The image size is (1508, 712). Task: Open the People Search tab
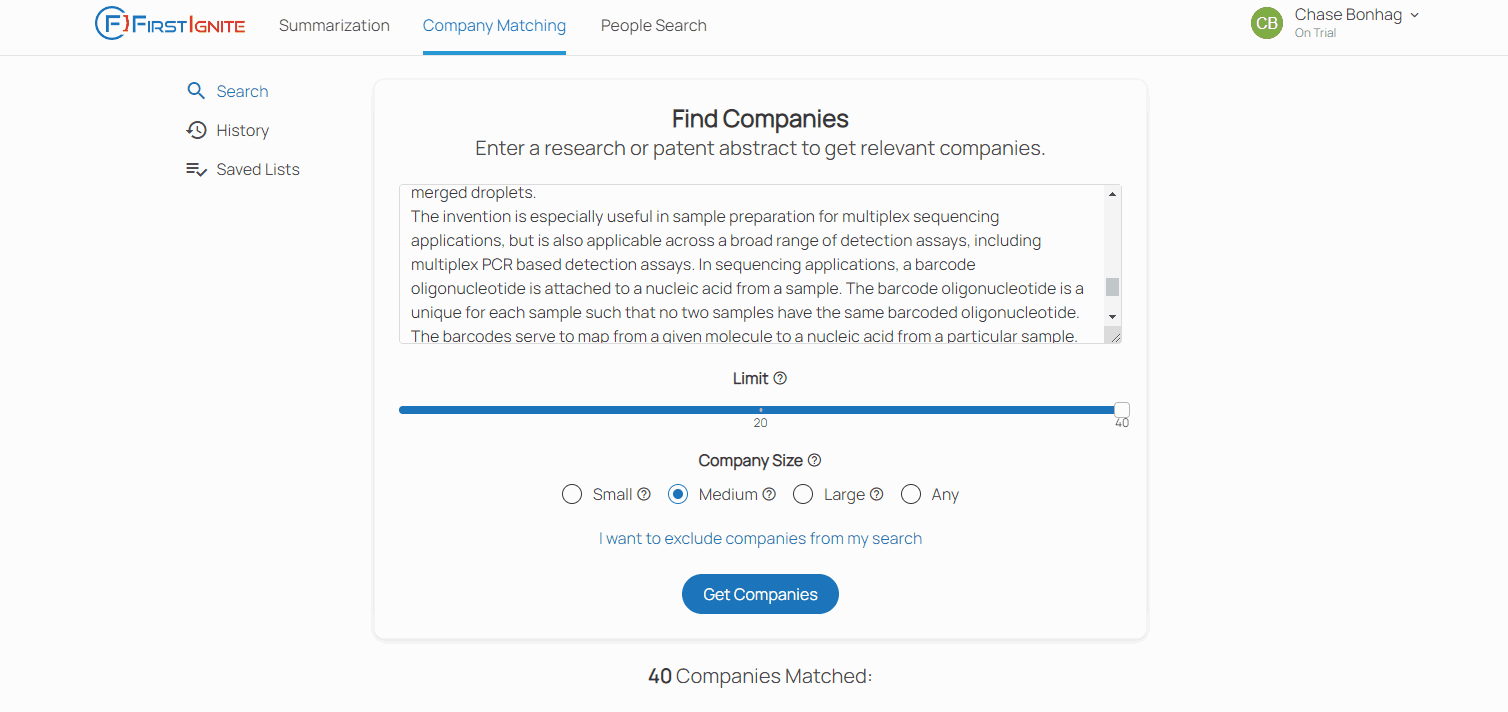pyautogui.click(x=654, y=26)
